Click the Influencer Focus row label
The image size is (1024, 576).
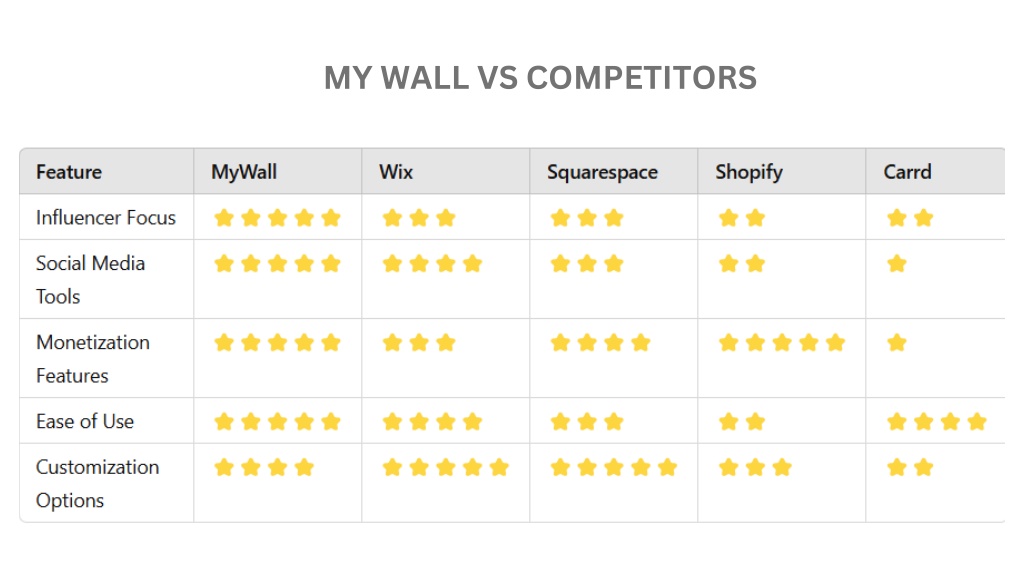[106, 217]
